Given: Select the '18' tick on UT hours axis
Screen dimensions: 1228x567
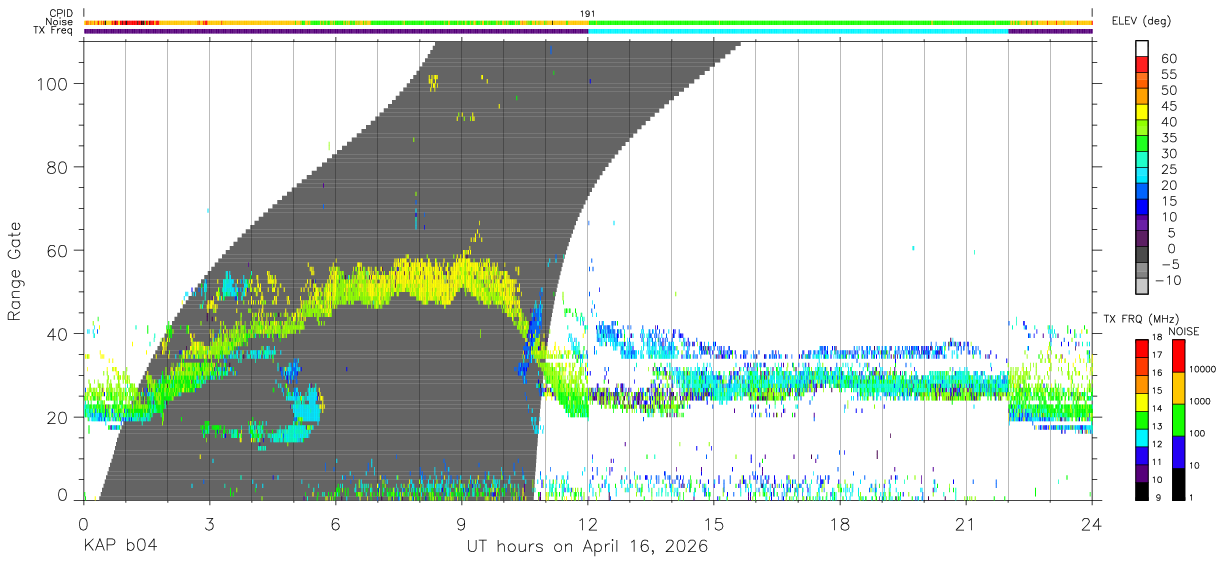Looking at the screenshot, I should [840, 524].
